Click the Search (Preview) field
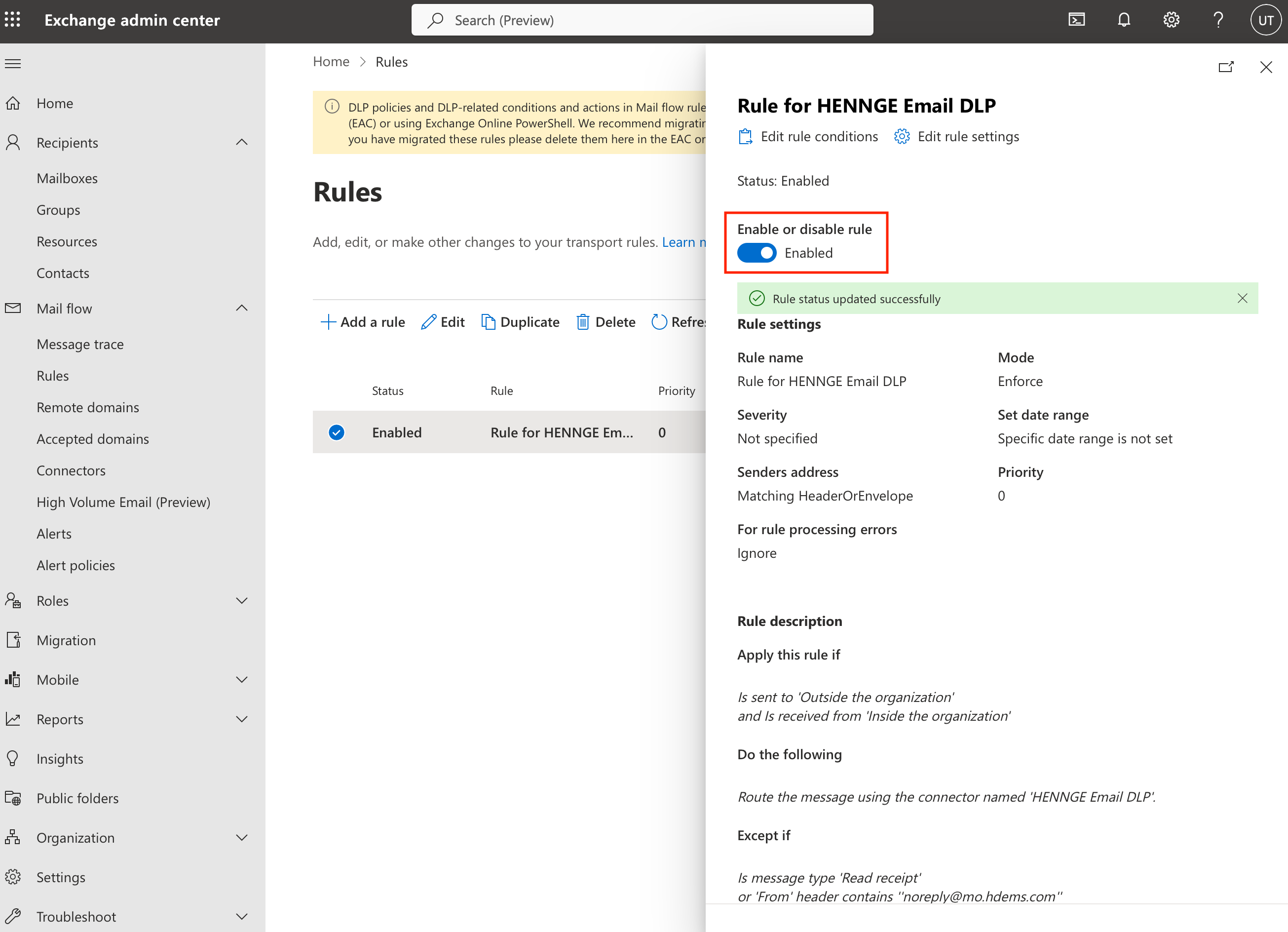This screenshot has width=1288, height=932. (643, 20)
